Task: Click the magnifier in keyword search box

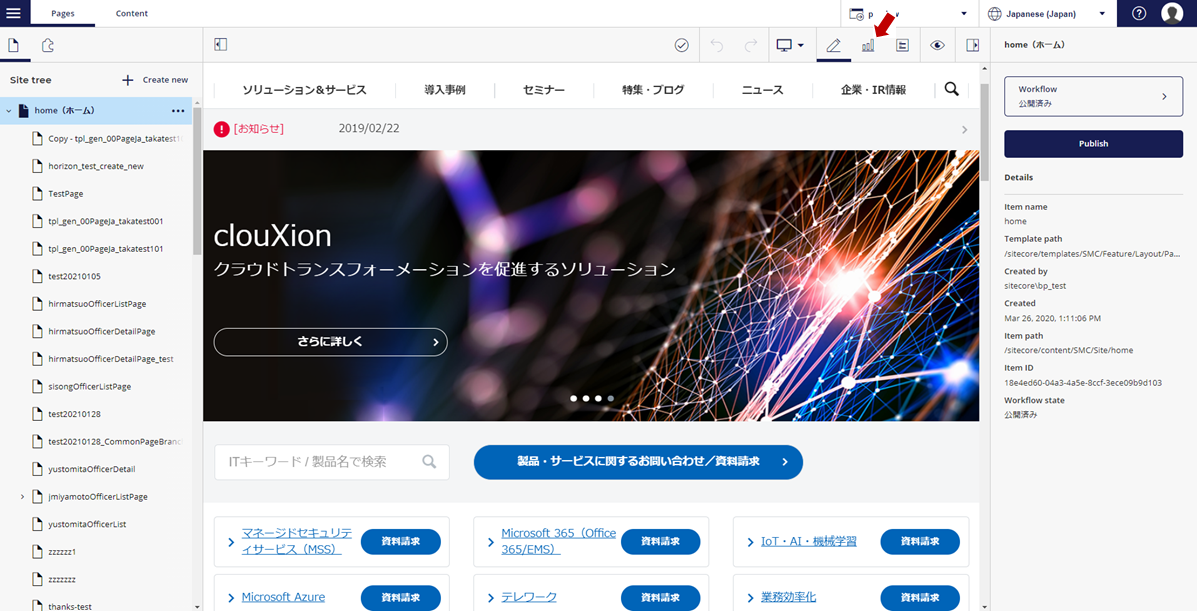Action: pos(429,461)
